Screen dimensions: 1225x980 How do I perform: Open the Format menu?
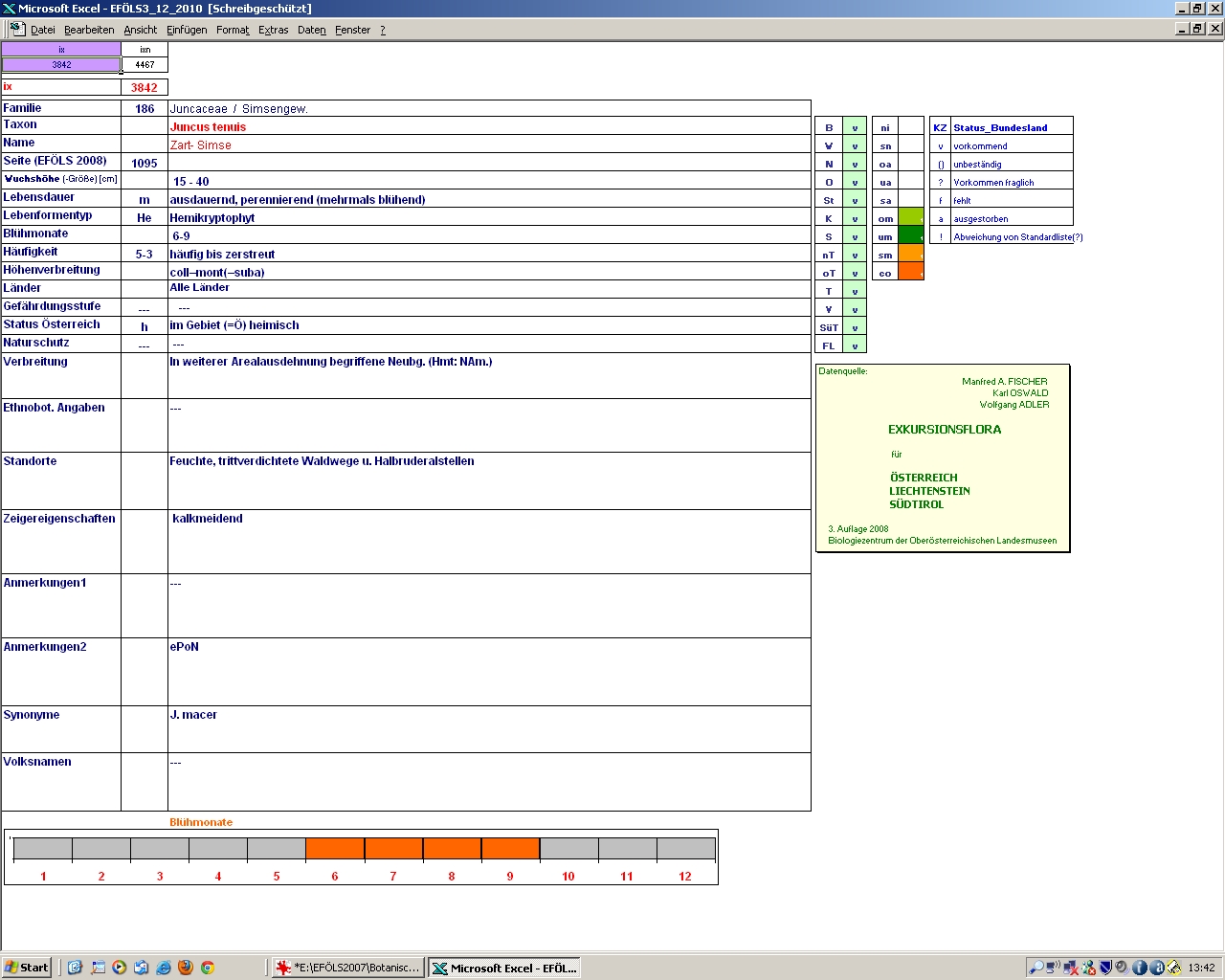point(233,30)
